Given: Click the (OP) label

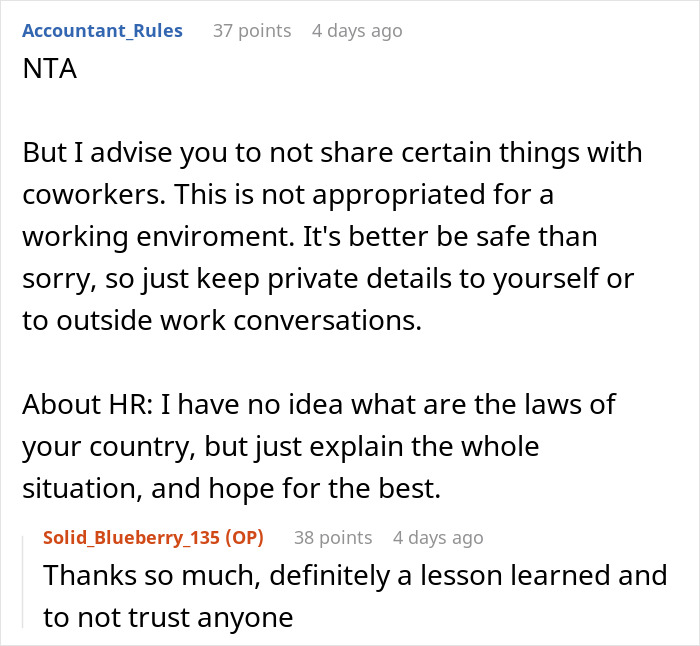Looking at the screenshot, I should coord(243,537).
